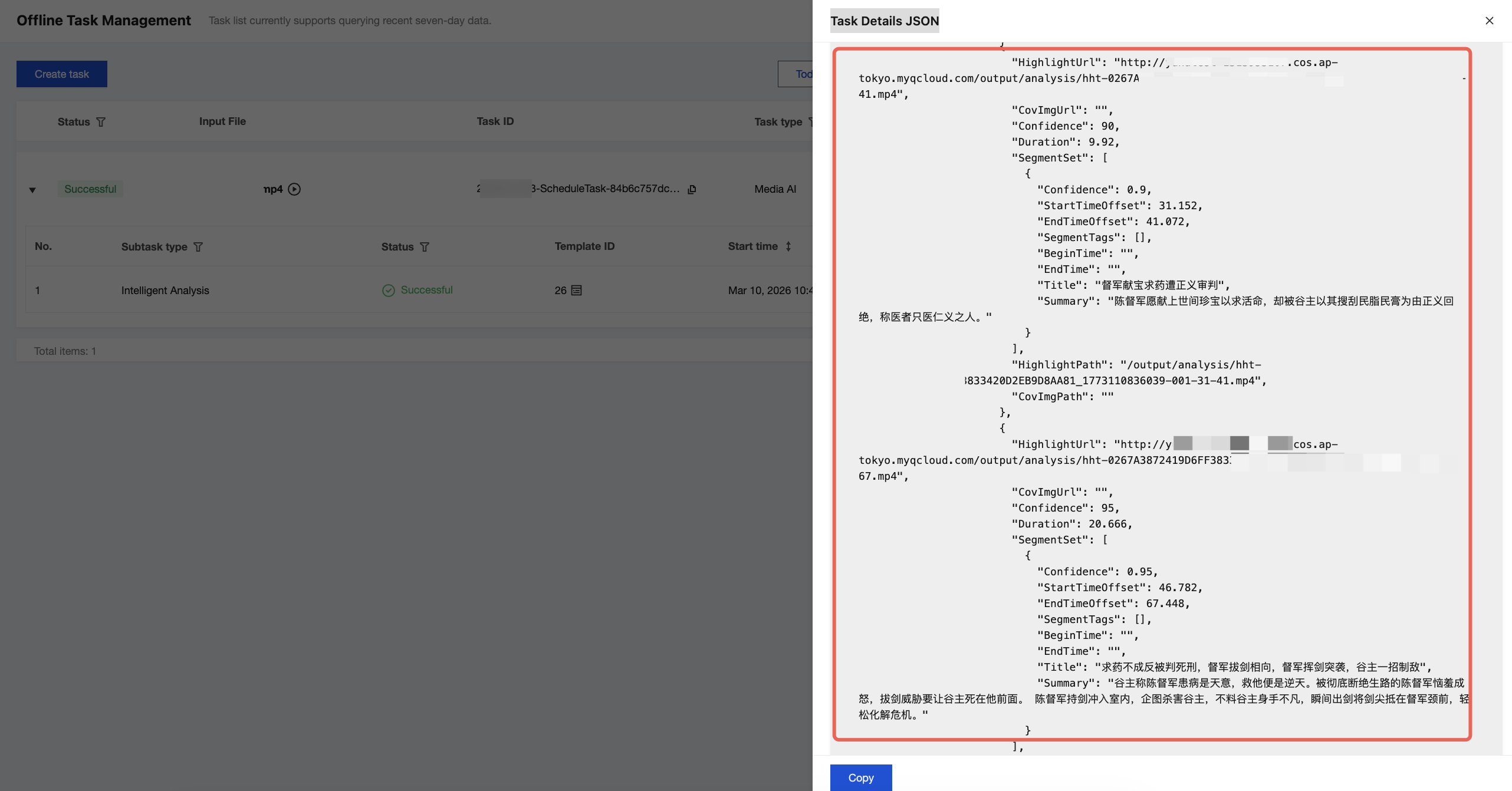
Task: Copy the ScheduleTask Task ID
Action: [692, 189]
